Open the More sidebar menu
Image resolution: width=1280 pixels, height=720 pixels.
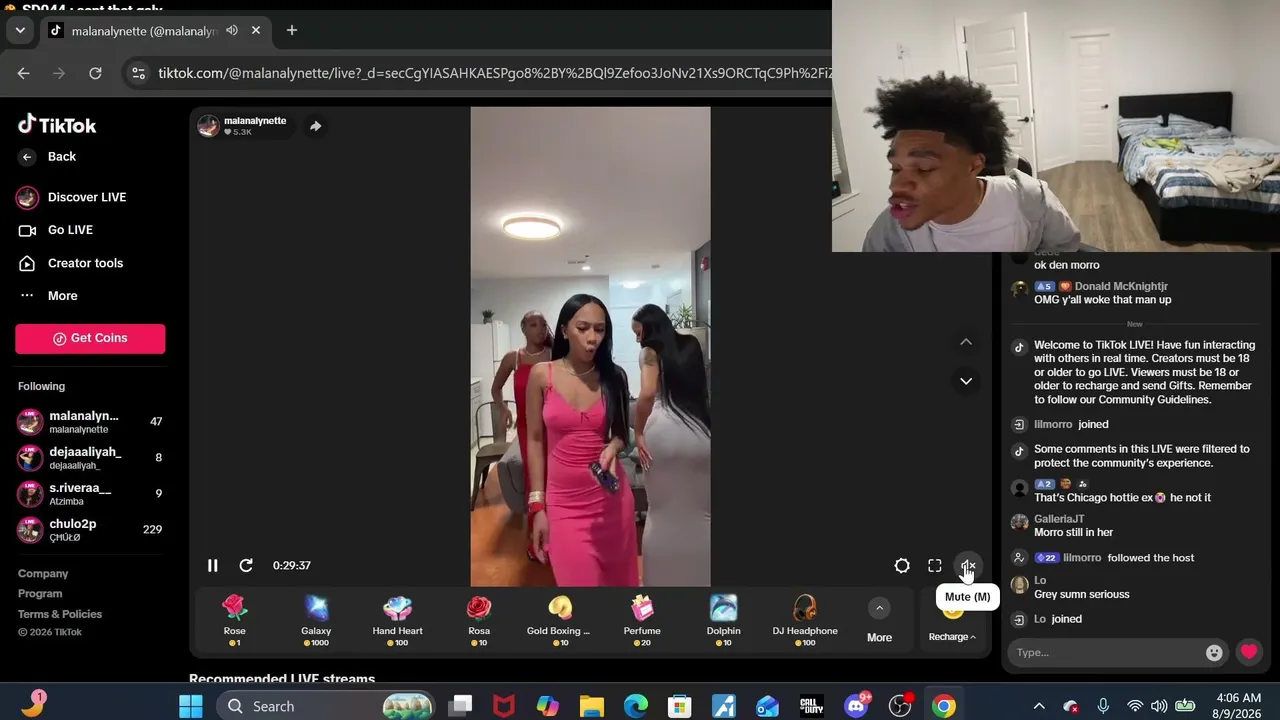coord(48,296)
